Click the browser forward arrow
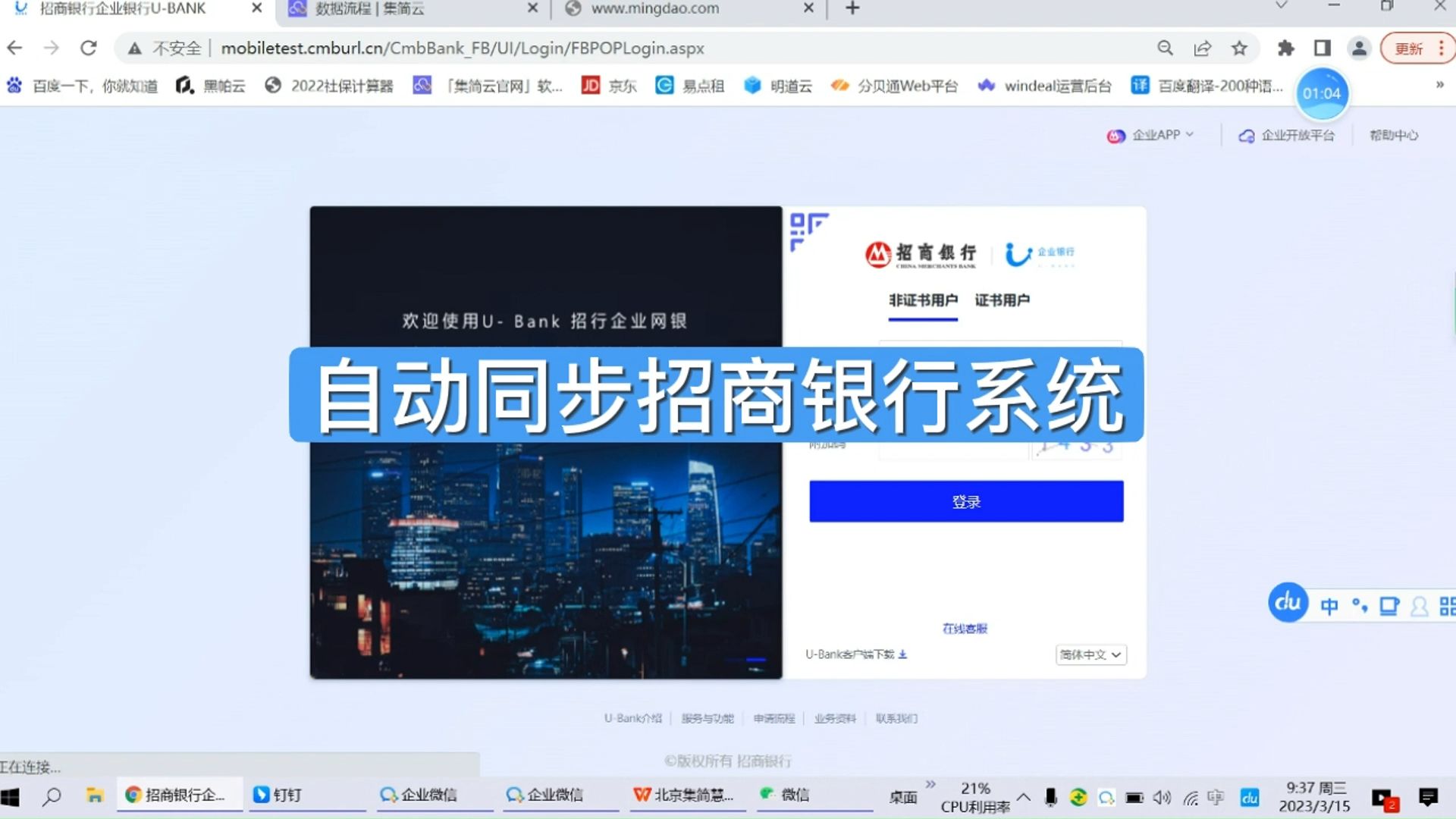Screen dimensions: 1456x819 click(x=51, y=49)
